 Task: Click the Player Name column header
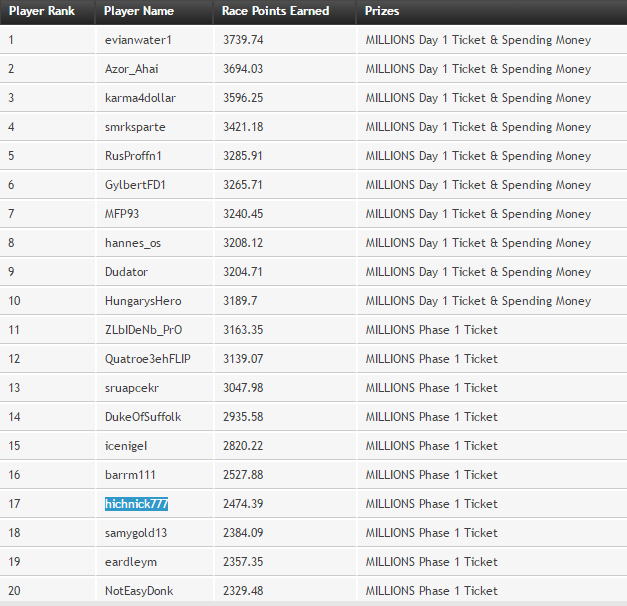coord(139,11)
